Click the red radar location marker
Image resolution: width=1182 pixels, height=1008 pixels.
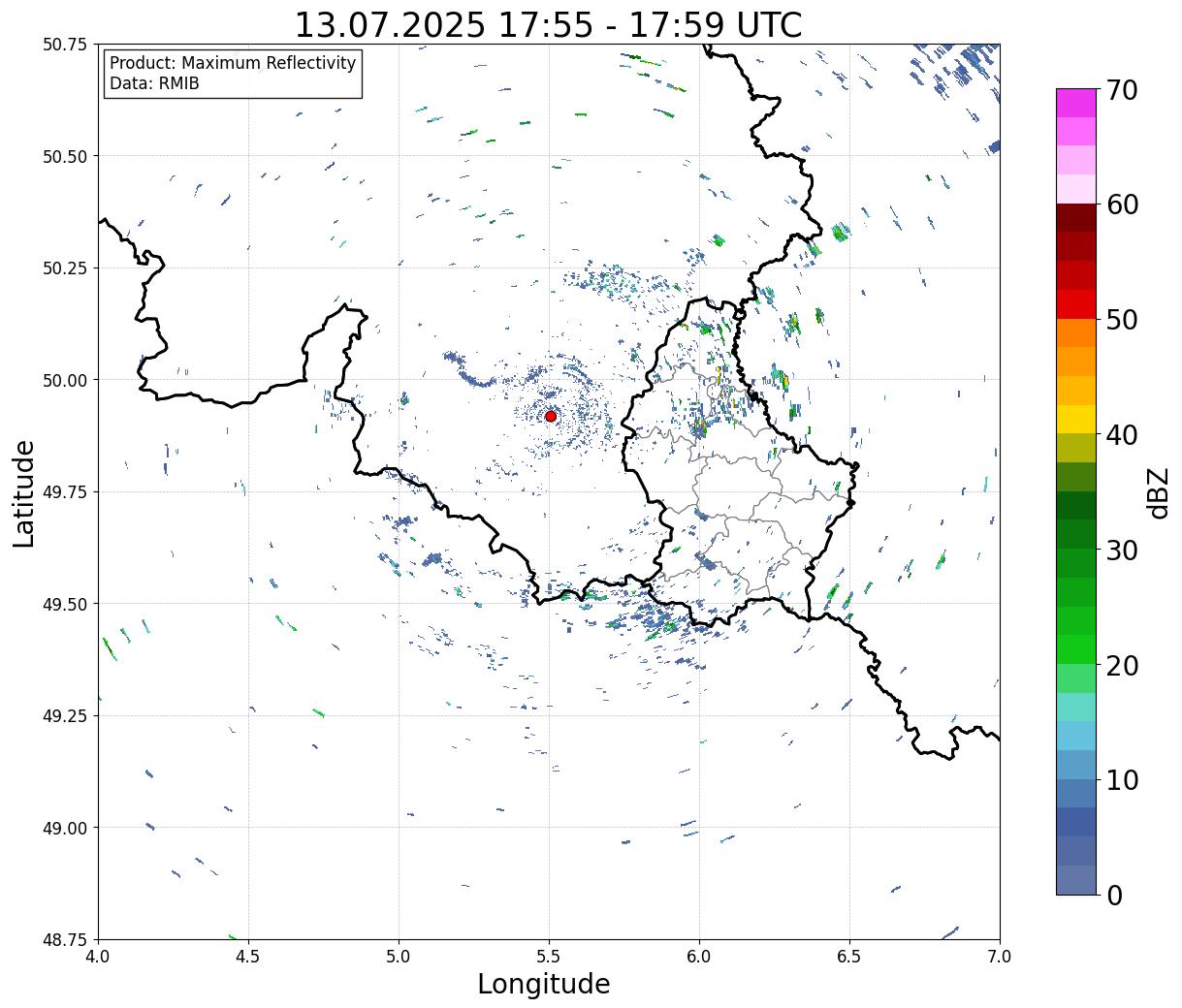[550, 416]
